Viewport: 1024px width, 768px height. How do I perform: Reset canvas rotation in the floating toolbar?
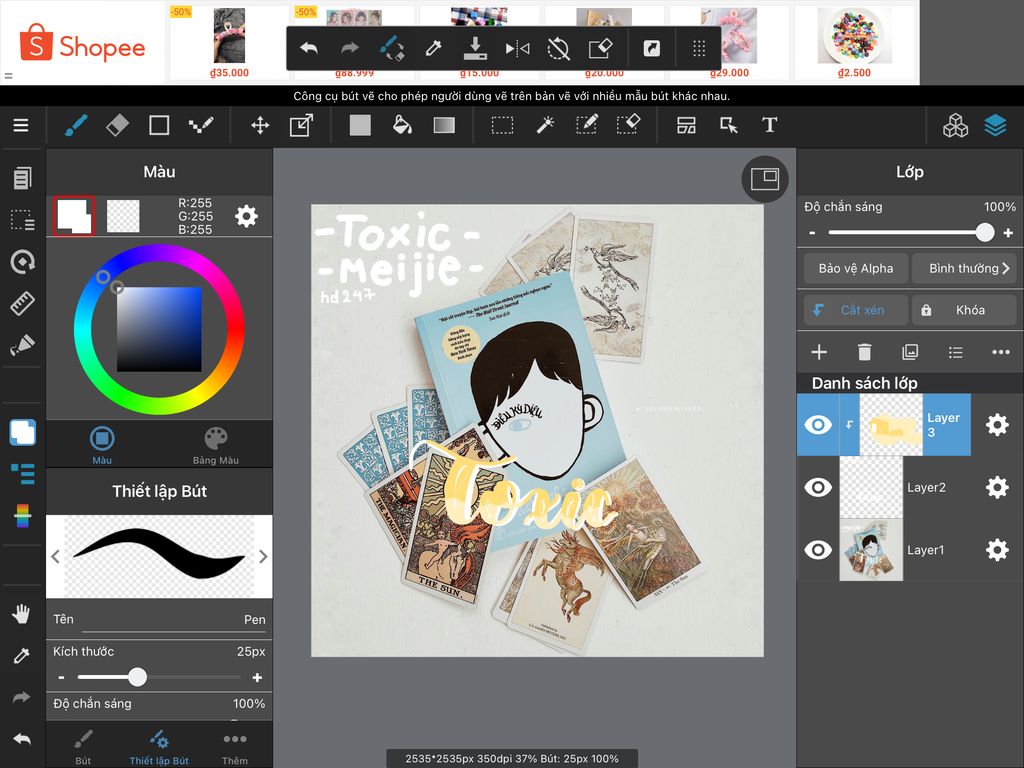tap(558, 48)
